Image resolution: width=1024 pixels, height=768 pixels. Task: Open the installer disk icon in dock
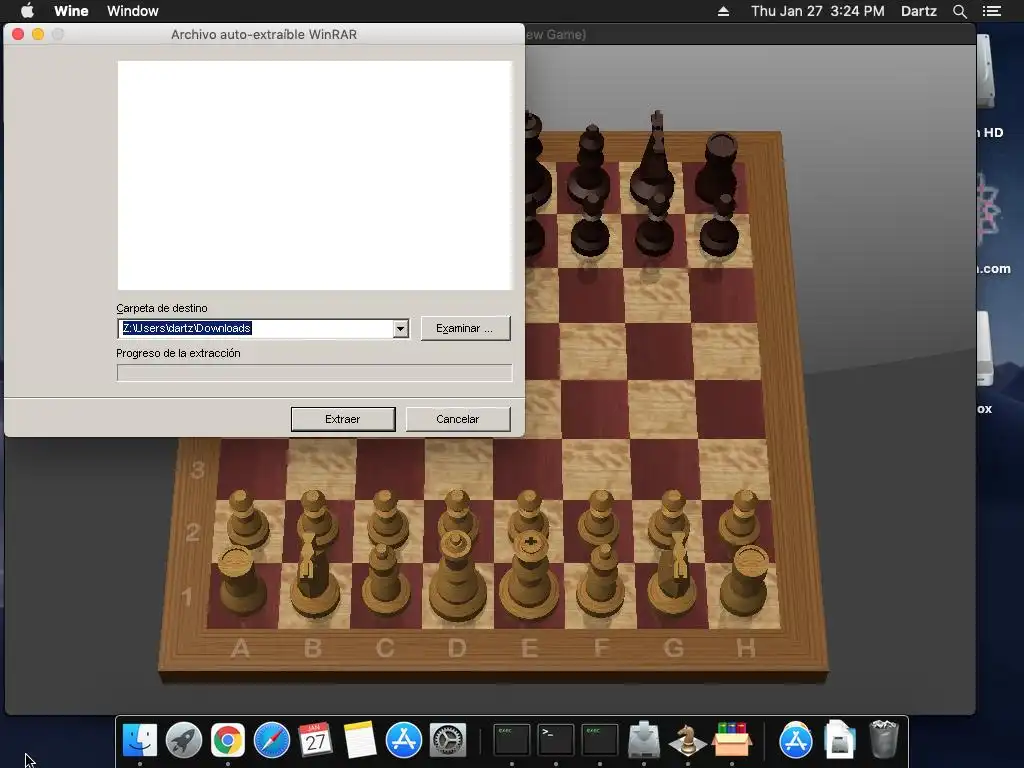644,740
